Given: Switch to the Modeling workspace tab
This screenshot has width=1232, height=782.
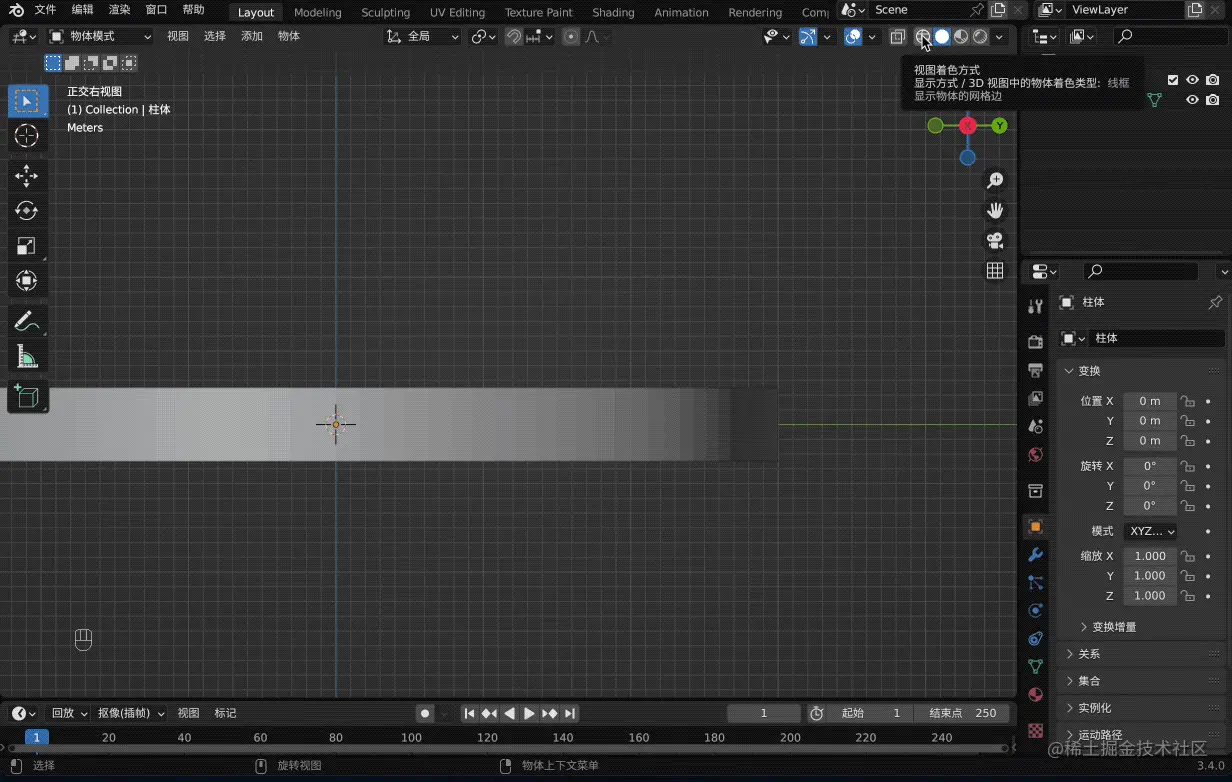Looking at the screenshot, I should click(x=317, y=12).
